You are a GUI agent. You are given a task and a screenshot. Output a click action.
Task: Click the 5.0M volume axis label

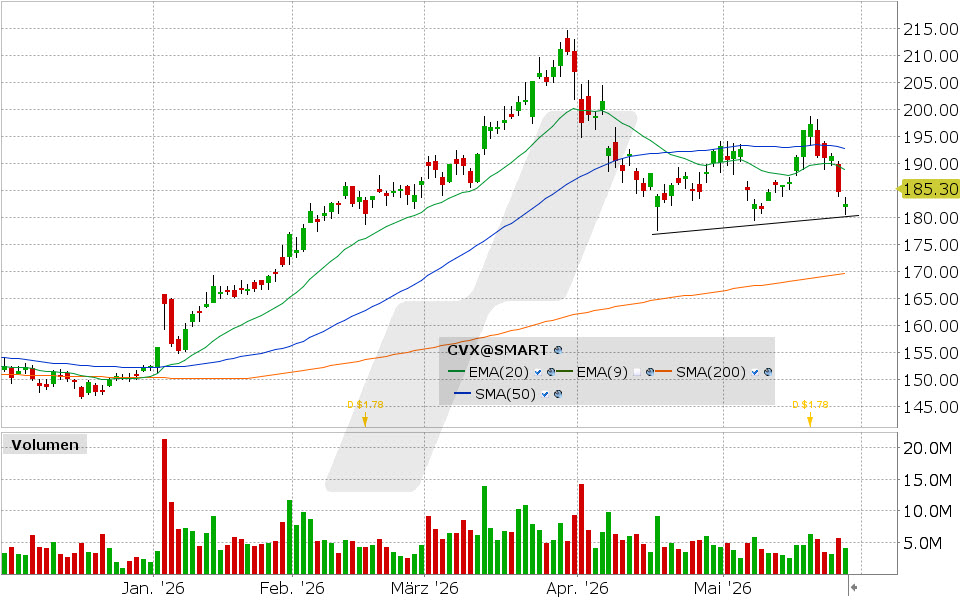922,543
